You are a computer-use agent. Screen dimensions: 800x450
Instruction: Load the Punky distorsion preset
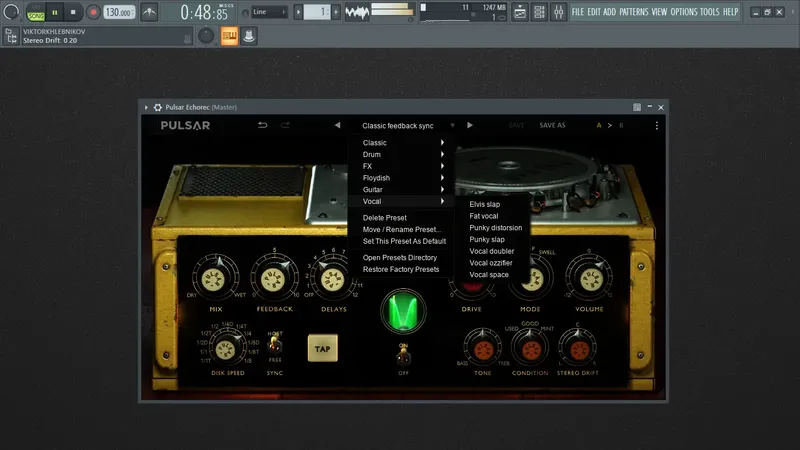(493, 228)
